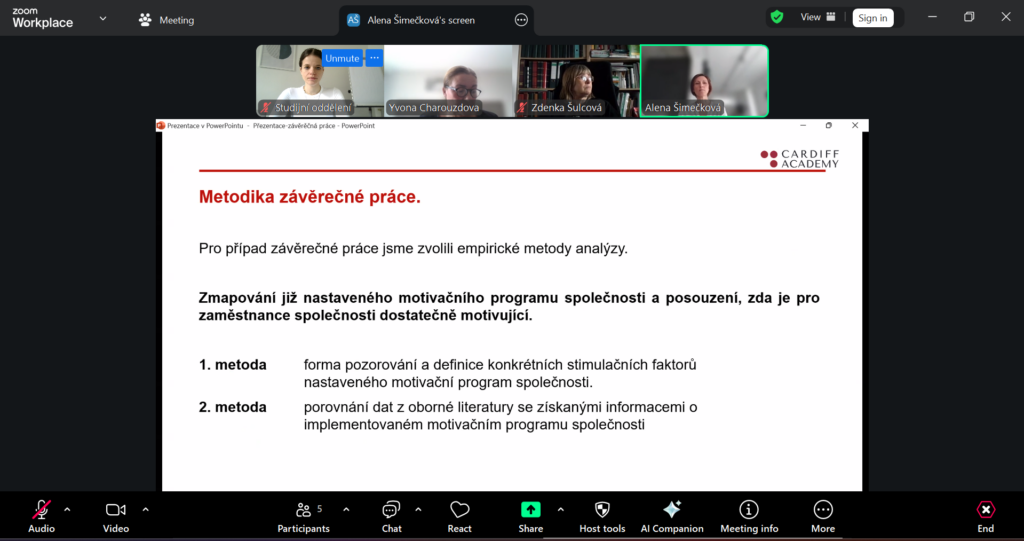Click the Zoom Workplace logo
Image resolution: width=1024 pixels, height=541 pixels.
[42, 18]
